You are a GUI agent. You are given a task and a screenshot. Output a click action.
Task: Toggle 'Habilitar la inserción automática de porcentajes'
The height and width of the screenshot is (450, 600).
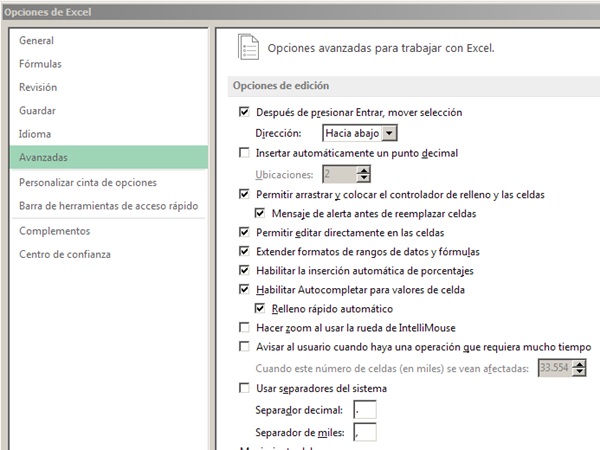244,270
